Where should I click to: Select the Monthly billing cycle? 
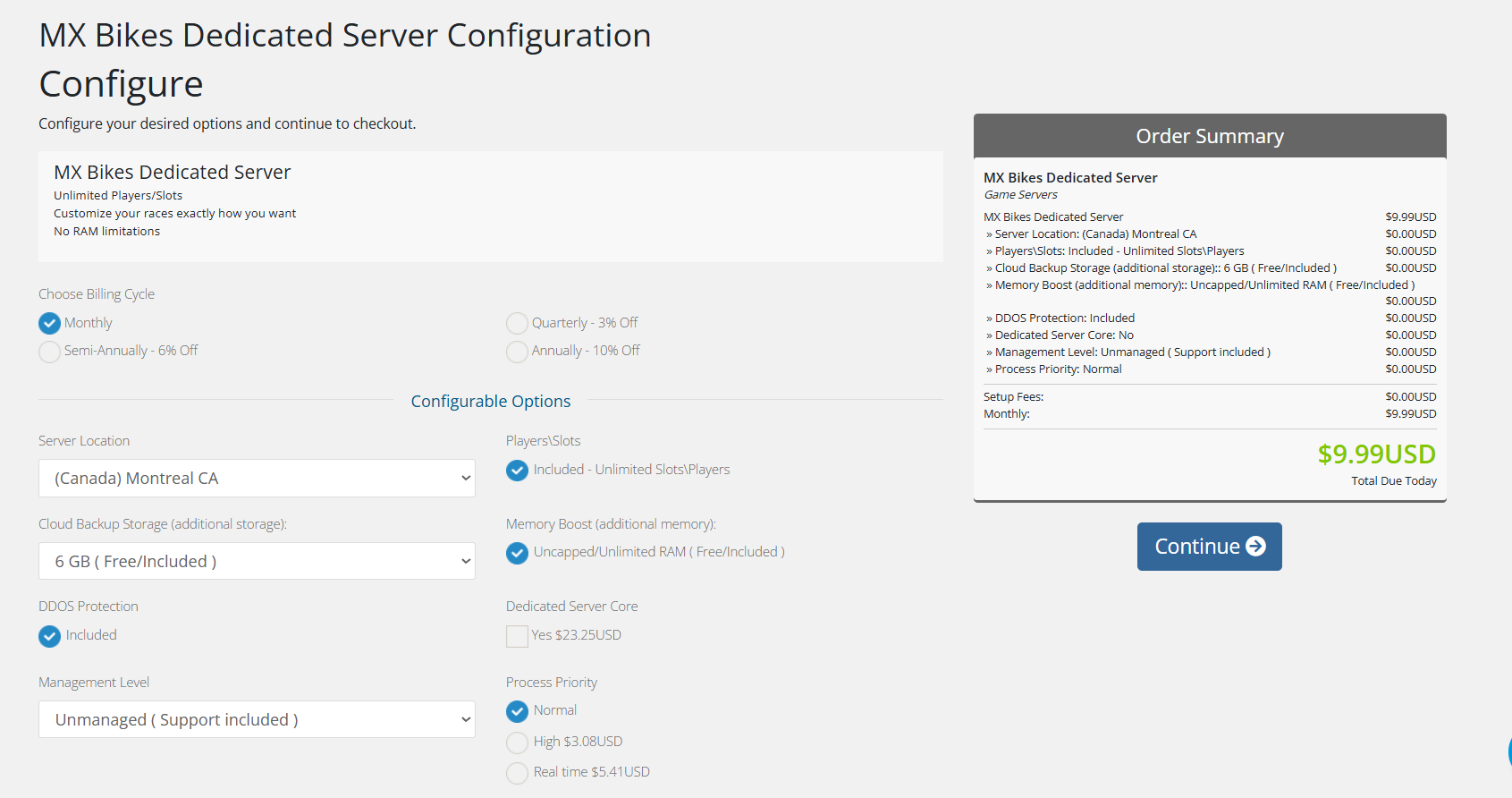50,323
